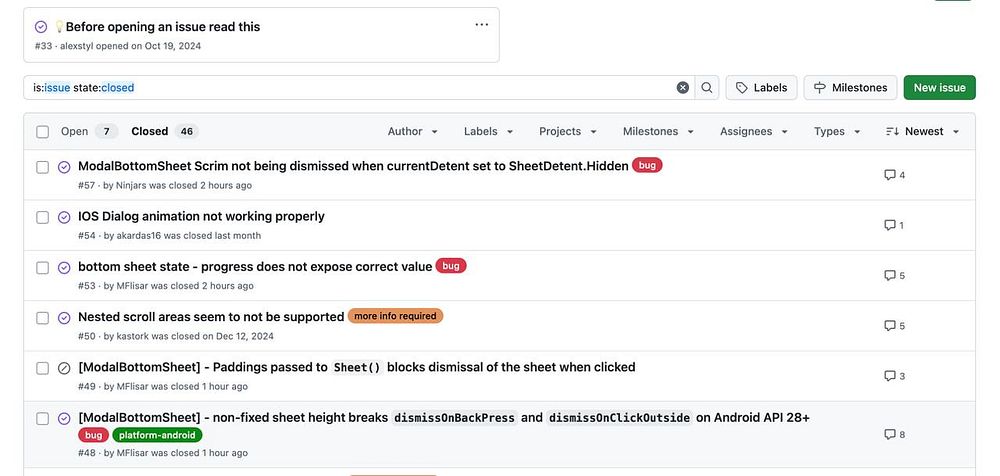Image resolution: width=1000 pixels, height=476 pixels.
Task: Open the pinned issue three-dot menu
Action: (x=481, y=25)
